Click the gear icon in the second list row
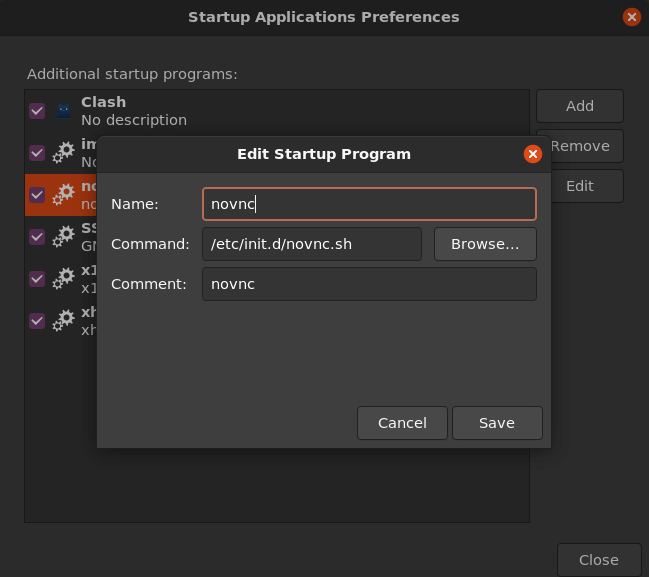 (63, 152)
